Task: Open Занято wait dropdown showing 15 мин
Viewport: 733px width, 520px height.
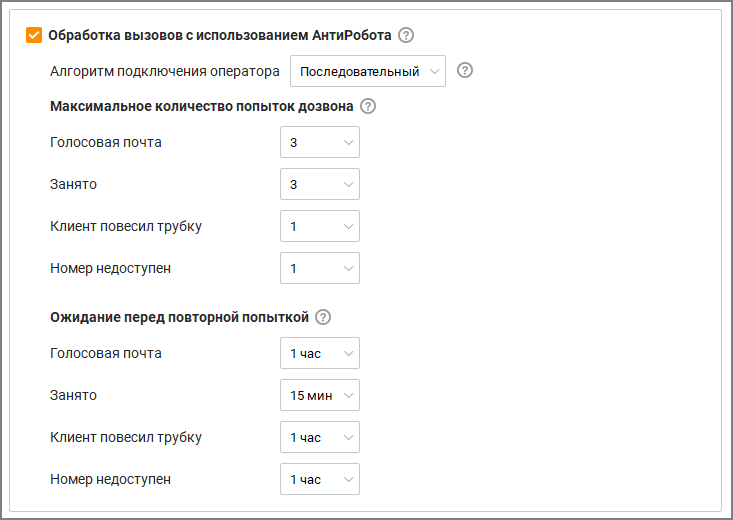Action: 320,395
